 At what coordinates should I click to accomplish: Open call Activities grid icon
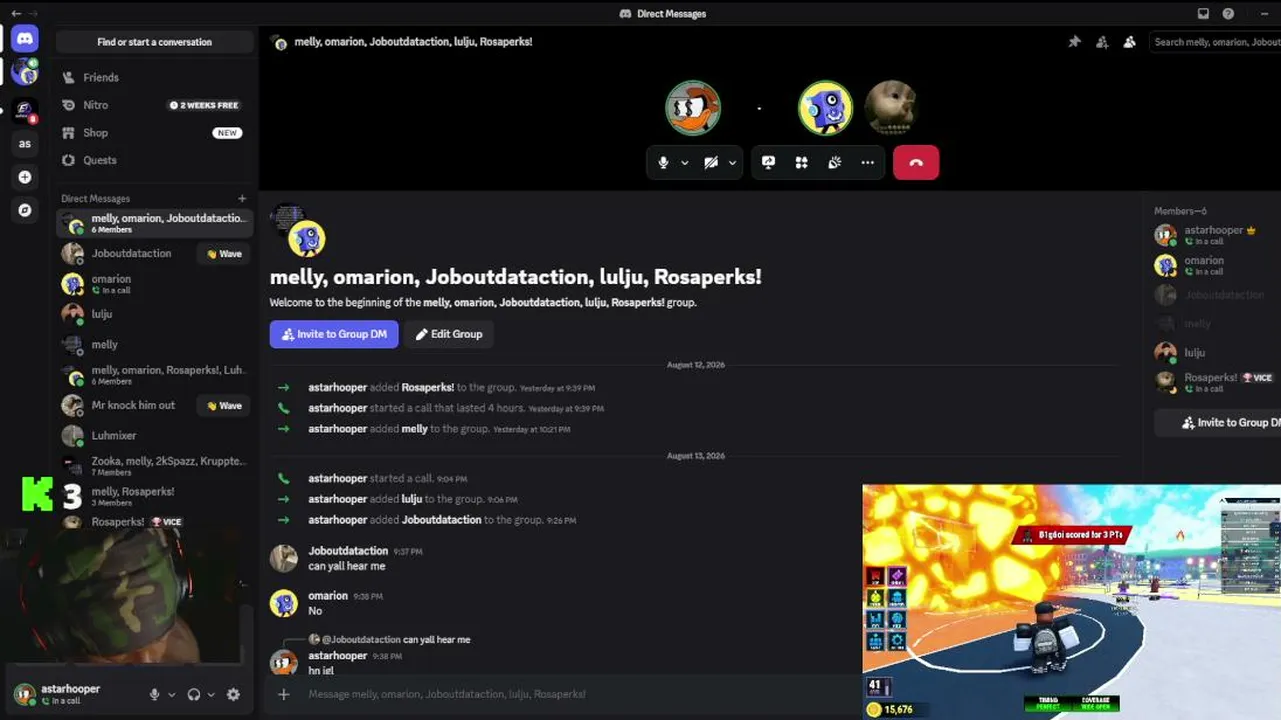click(x=801, y=162)
